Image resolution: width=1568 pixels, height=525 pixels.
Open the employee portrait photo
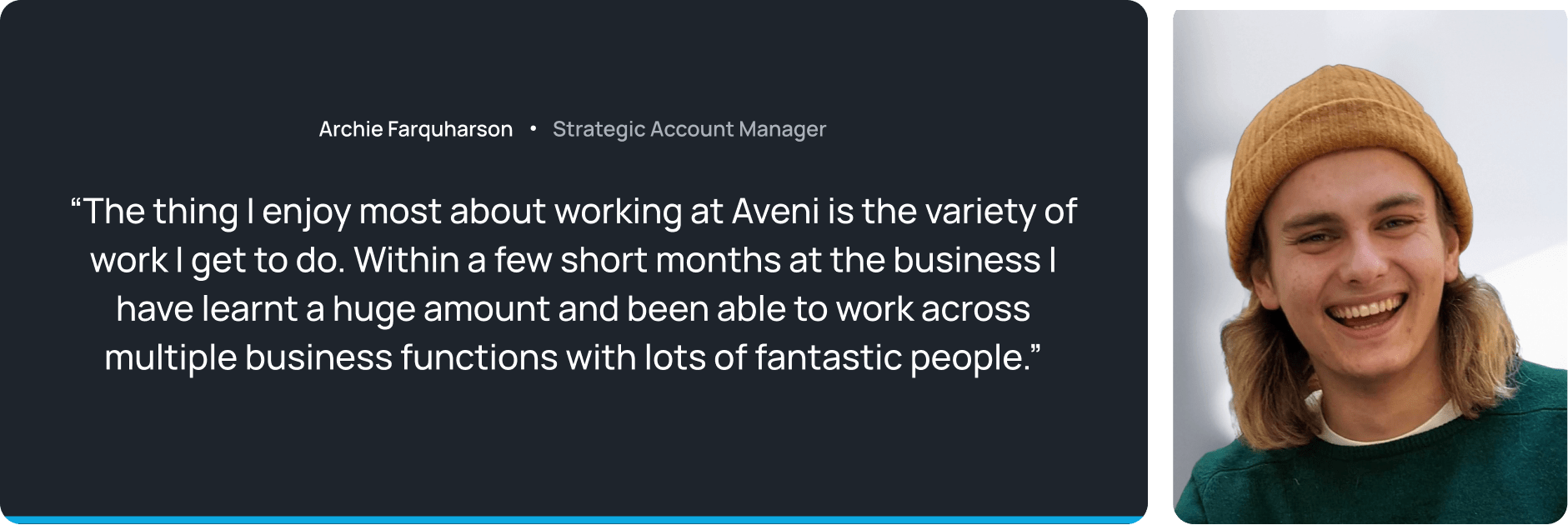point(1370,267)
